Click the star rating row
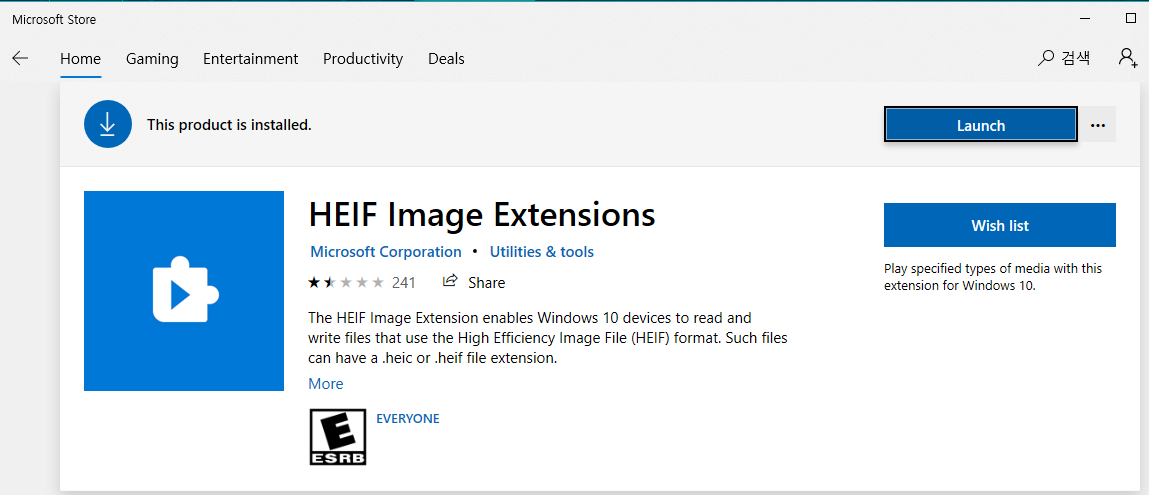 pyautogui.click(x=346, y=282)
